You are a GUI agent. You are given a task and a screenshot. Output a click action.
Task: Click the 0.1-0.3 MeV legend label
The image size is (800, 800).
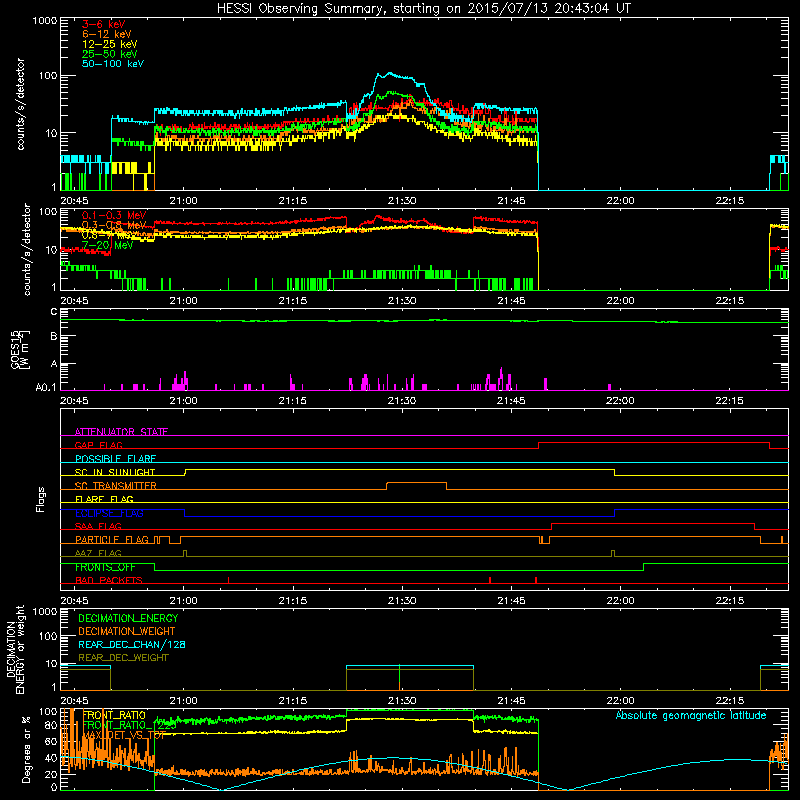[x=114, y=215]
